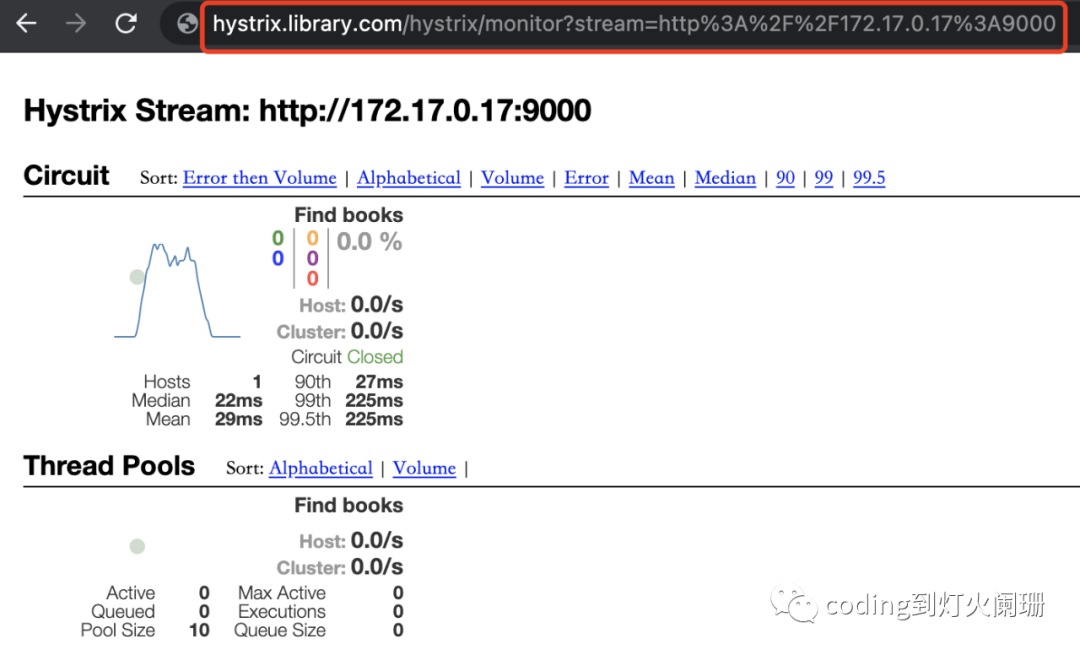Click the browser forward arrow
This screenshot has height=655, width=1080.
pos(76,23)
